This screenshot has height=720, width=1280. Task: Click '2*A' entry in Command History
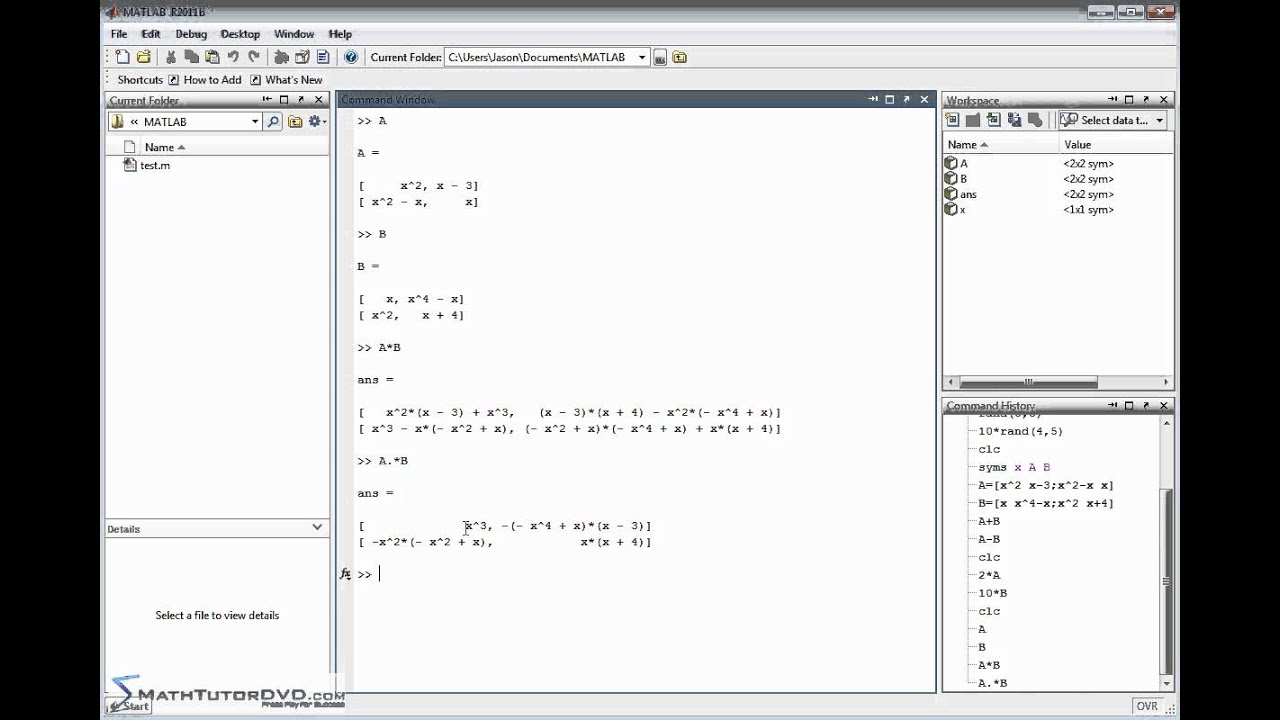(x=989, y=575)
